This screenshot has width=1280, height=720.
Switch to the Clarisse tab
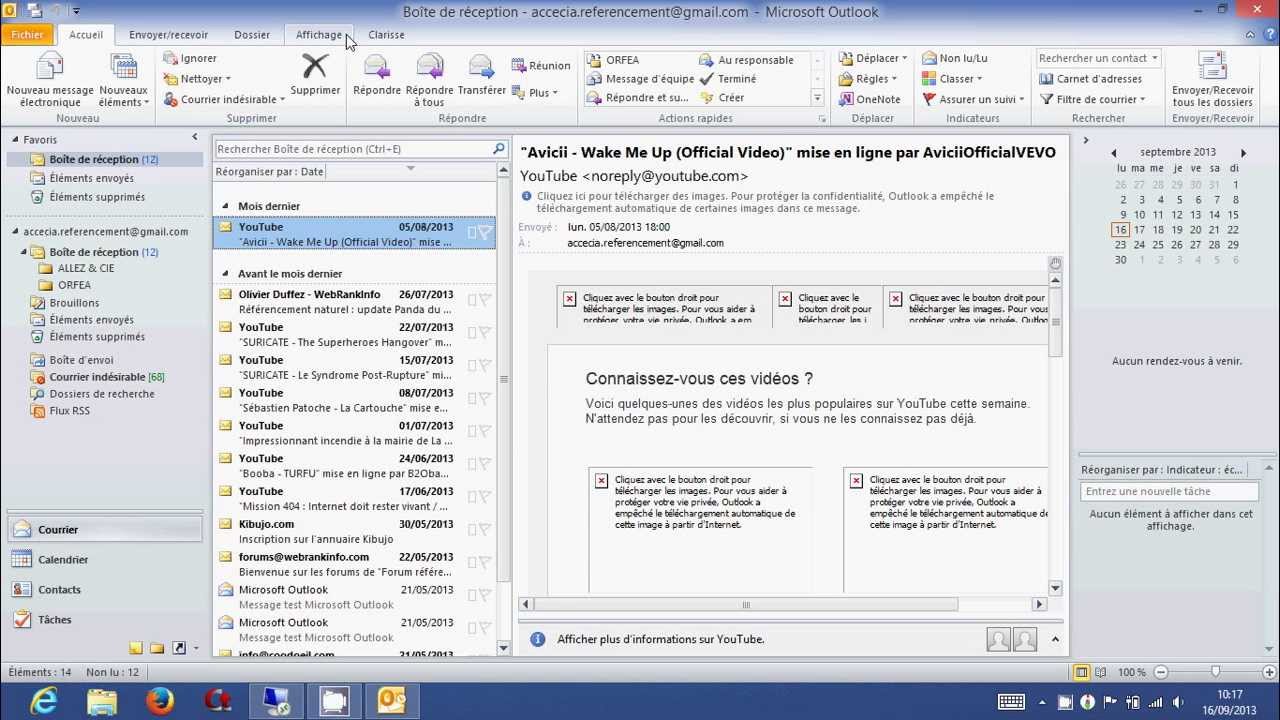(x=386, y=35)
